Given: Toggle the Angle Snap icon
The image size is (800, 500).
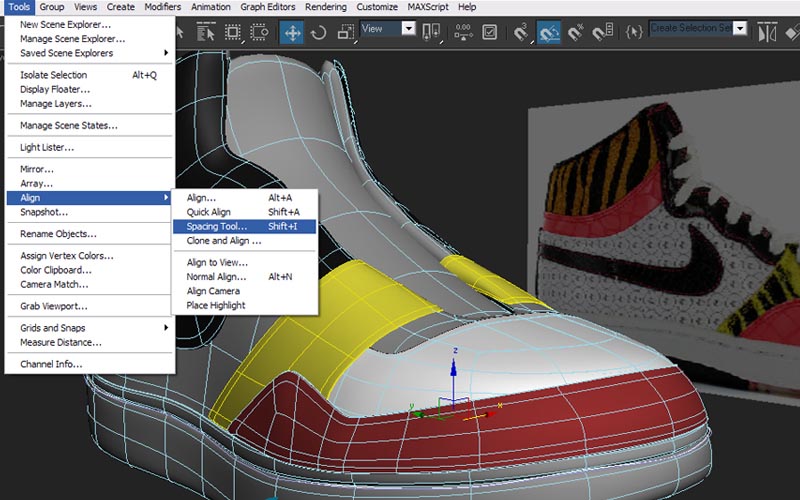Looking at the screenshot, I should [549, 33].
